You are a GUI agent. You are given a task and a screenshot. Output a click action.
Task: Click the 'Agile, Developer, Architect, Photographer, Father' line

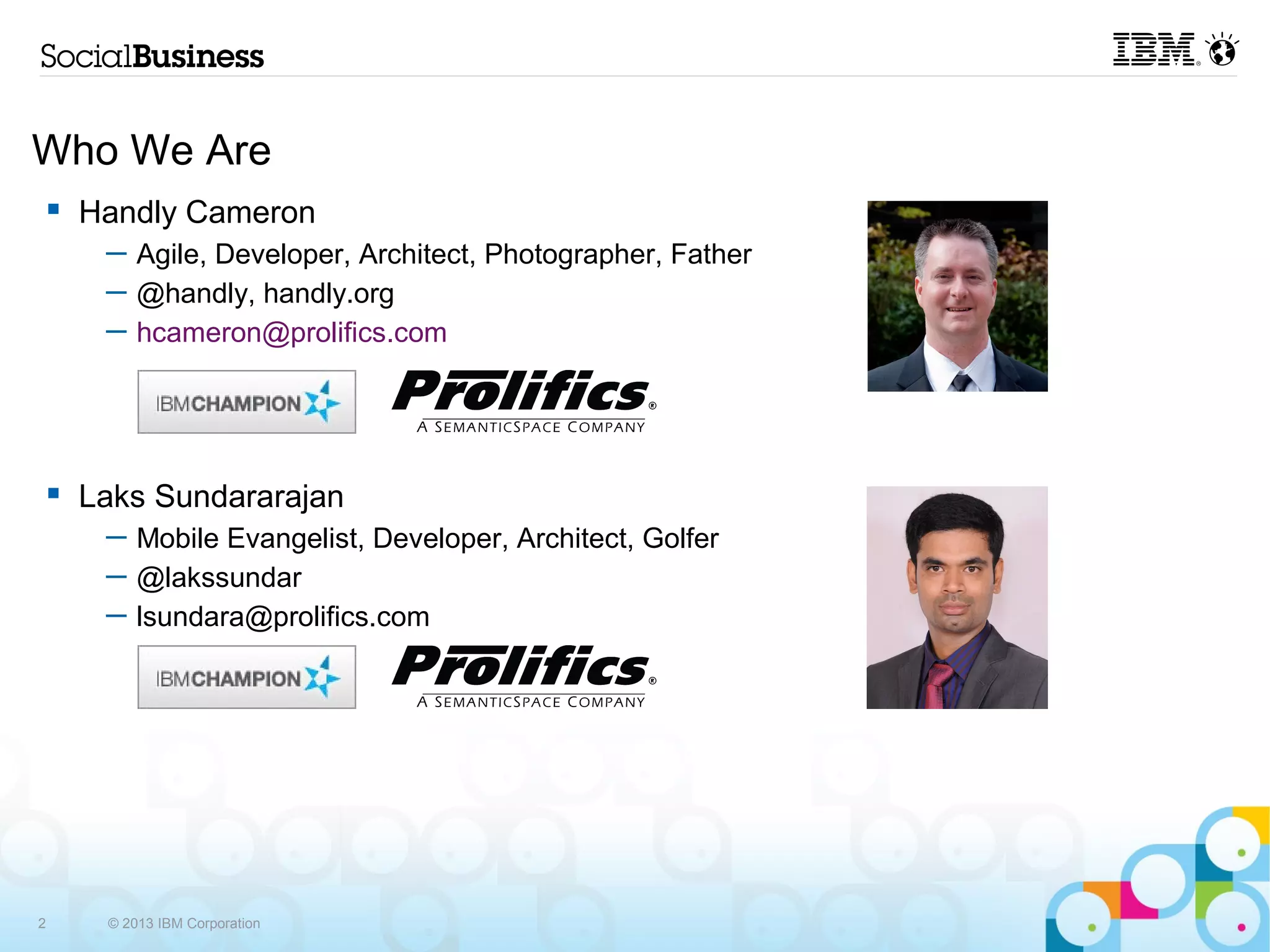[x=444, y=255]
